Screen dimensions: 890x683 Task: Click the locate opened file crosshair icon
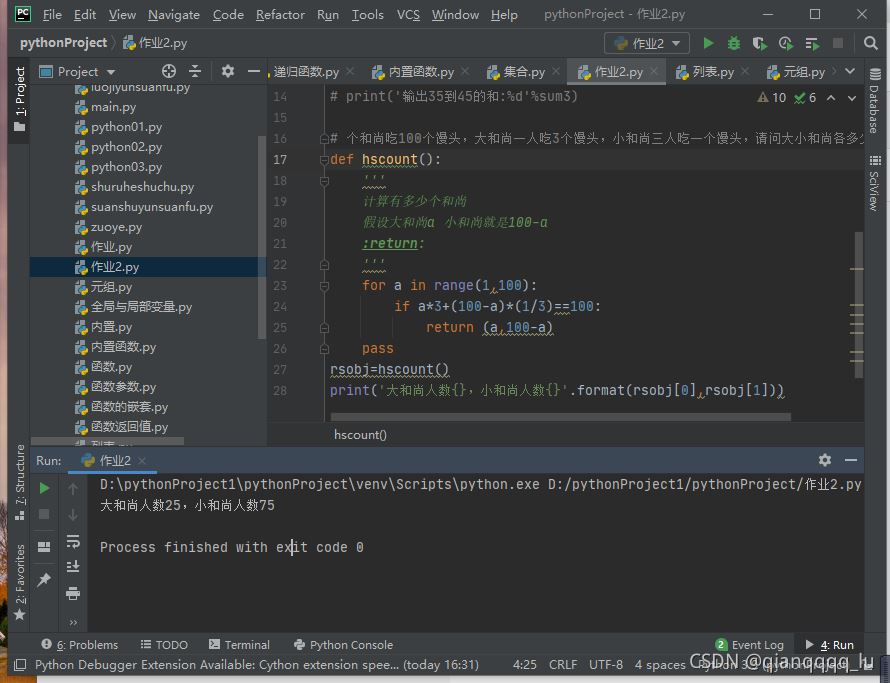tap(169, 71)
